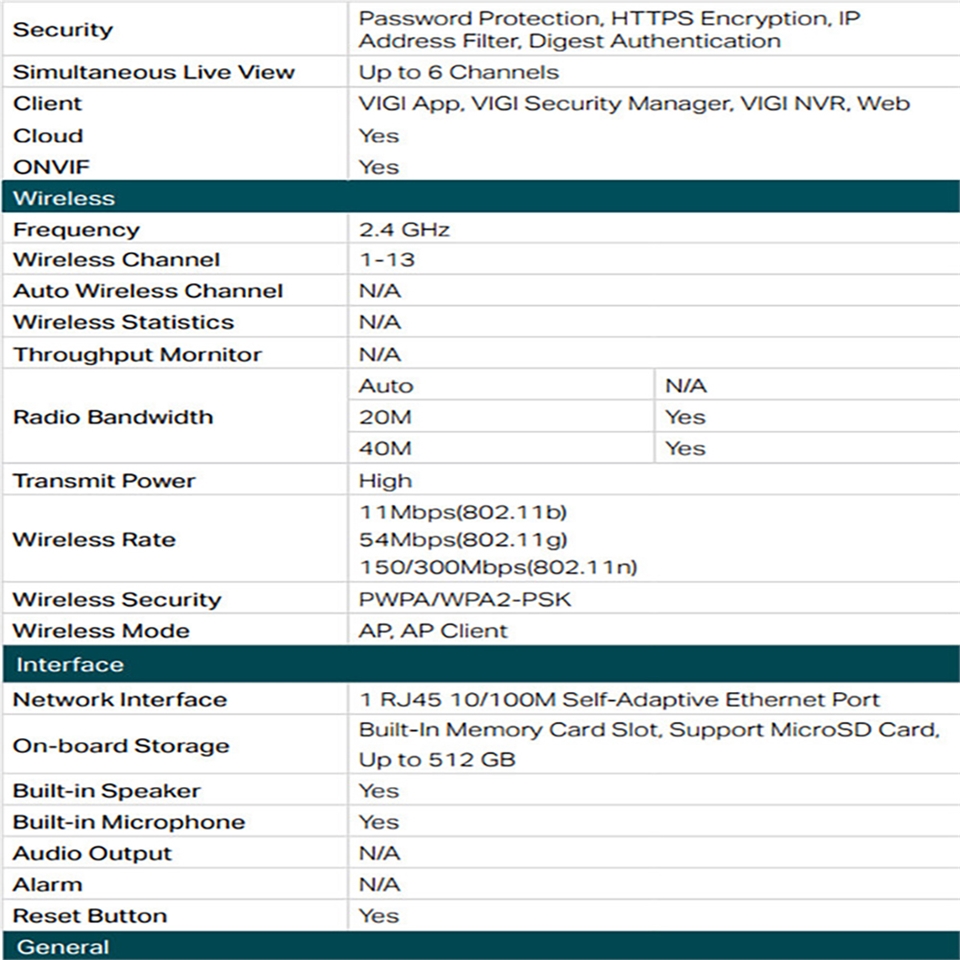Click the 'AP, AP Client' wireless mode value
Image resolution: width=960 pixels, height=960 pixels.
tap(433, 631)
